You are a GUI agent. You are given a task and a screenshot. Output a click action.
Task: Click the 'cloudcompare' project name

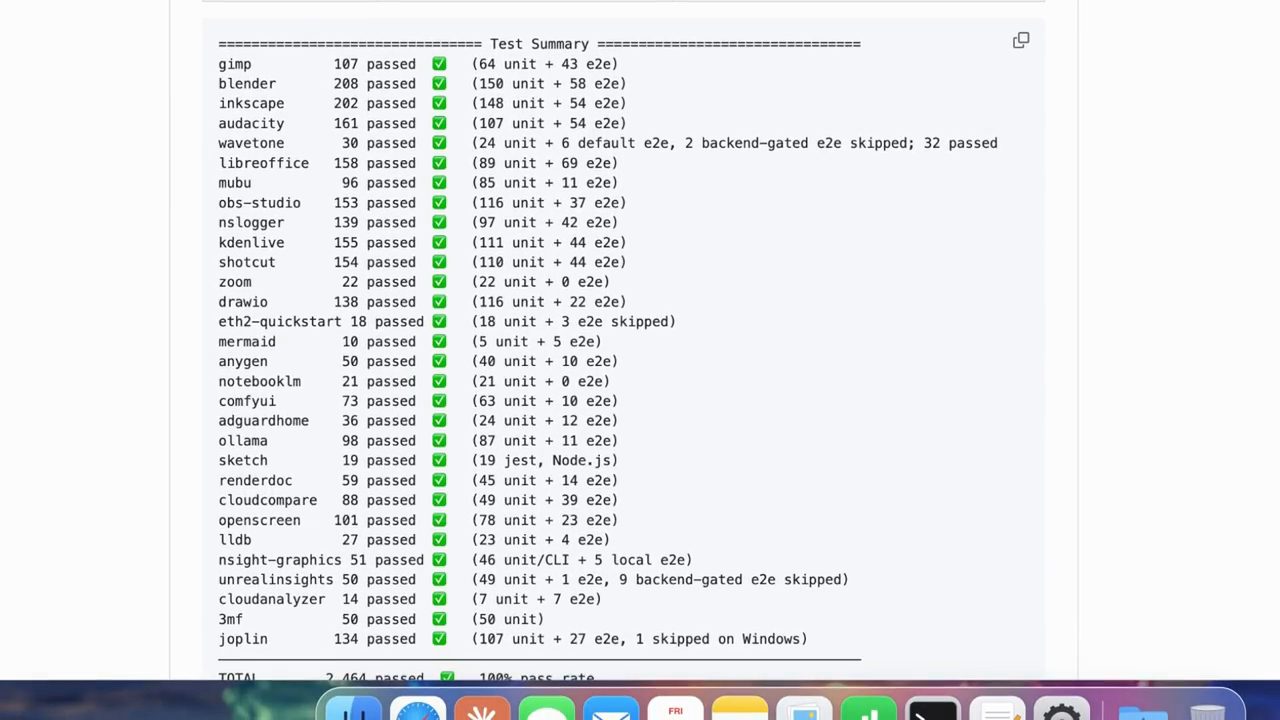click(268, 500)
